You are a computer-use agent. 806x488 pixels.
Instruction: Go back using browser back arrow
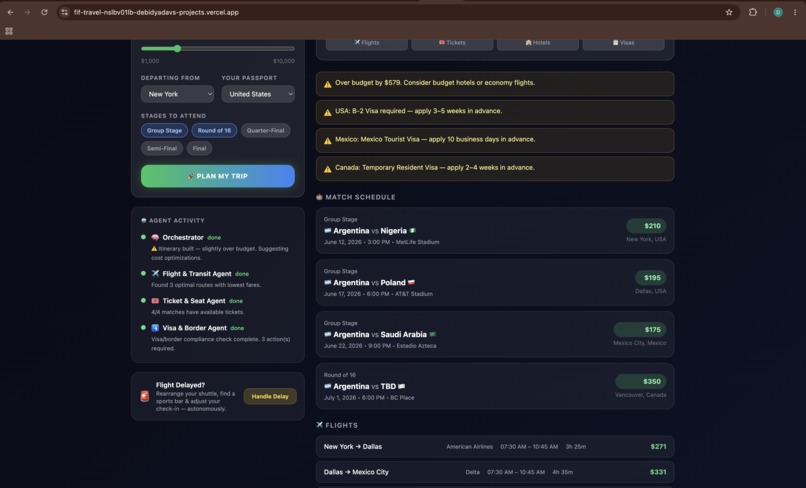click(10, 12)
